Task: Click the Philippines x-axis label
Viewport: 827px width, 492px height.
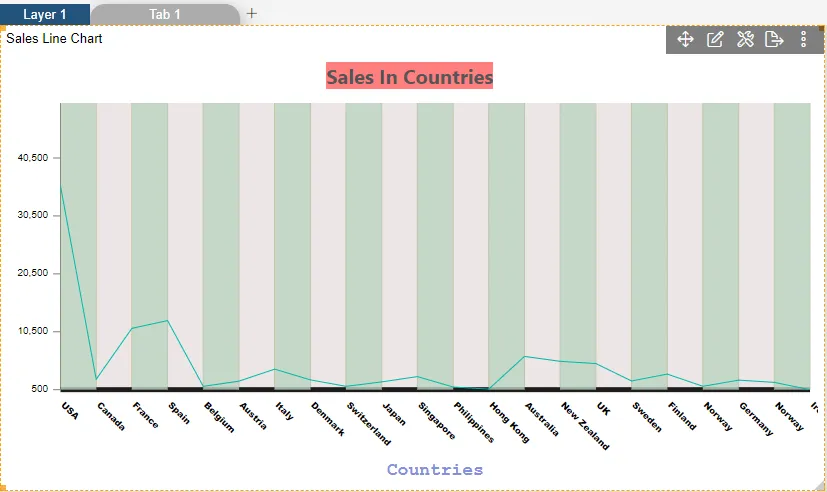Action: click(473, 422)
